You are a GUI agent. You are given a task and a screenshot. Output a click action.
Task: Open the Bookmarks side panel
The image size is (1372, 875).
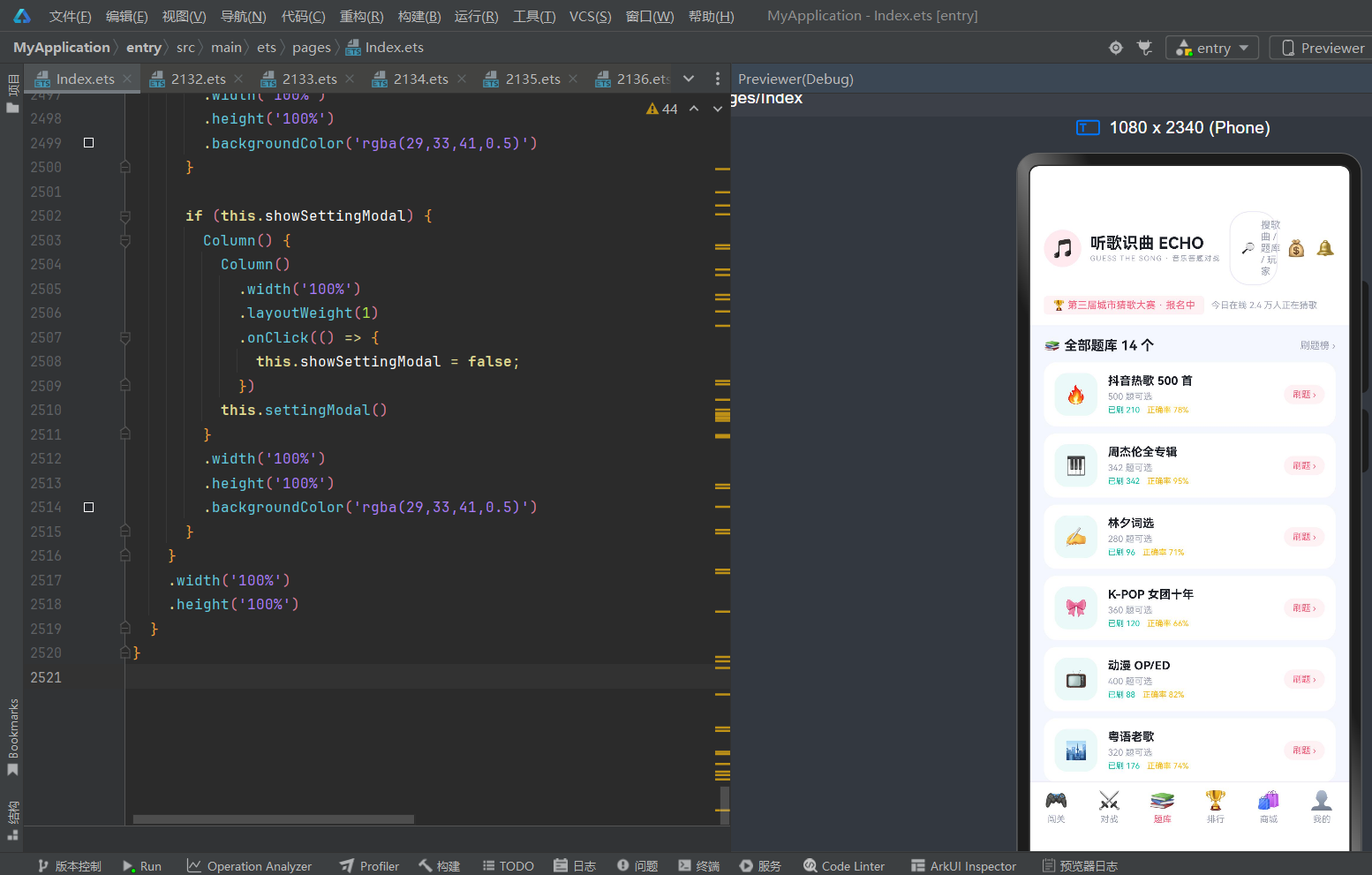click(12, 737)
